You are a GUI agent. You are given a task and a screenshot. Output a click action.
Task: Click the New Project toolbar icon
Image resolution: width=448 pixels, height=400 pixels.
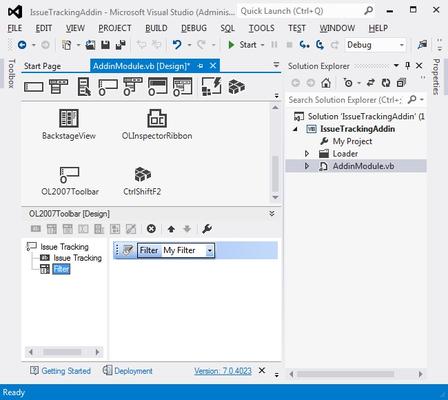[67, 45]
